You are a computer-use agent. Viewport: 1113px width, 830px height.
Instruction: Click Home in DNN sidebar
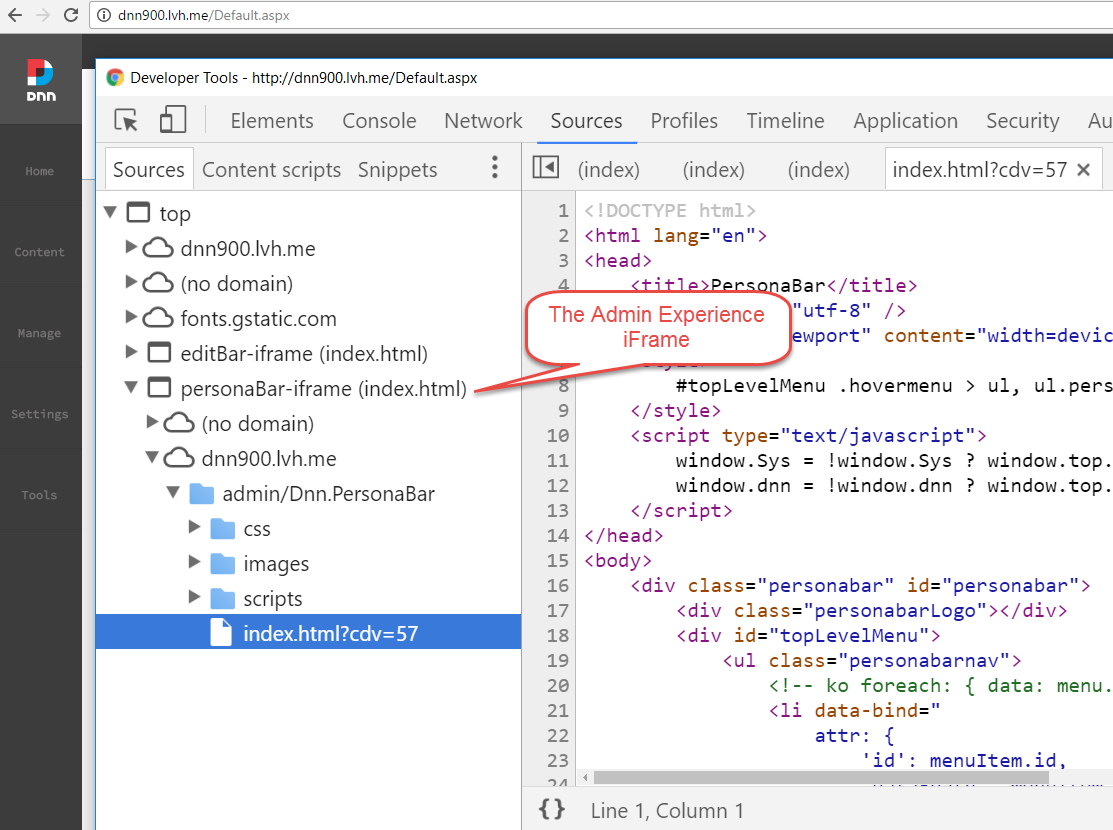coord(40,171)
